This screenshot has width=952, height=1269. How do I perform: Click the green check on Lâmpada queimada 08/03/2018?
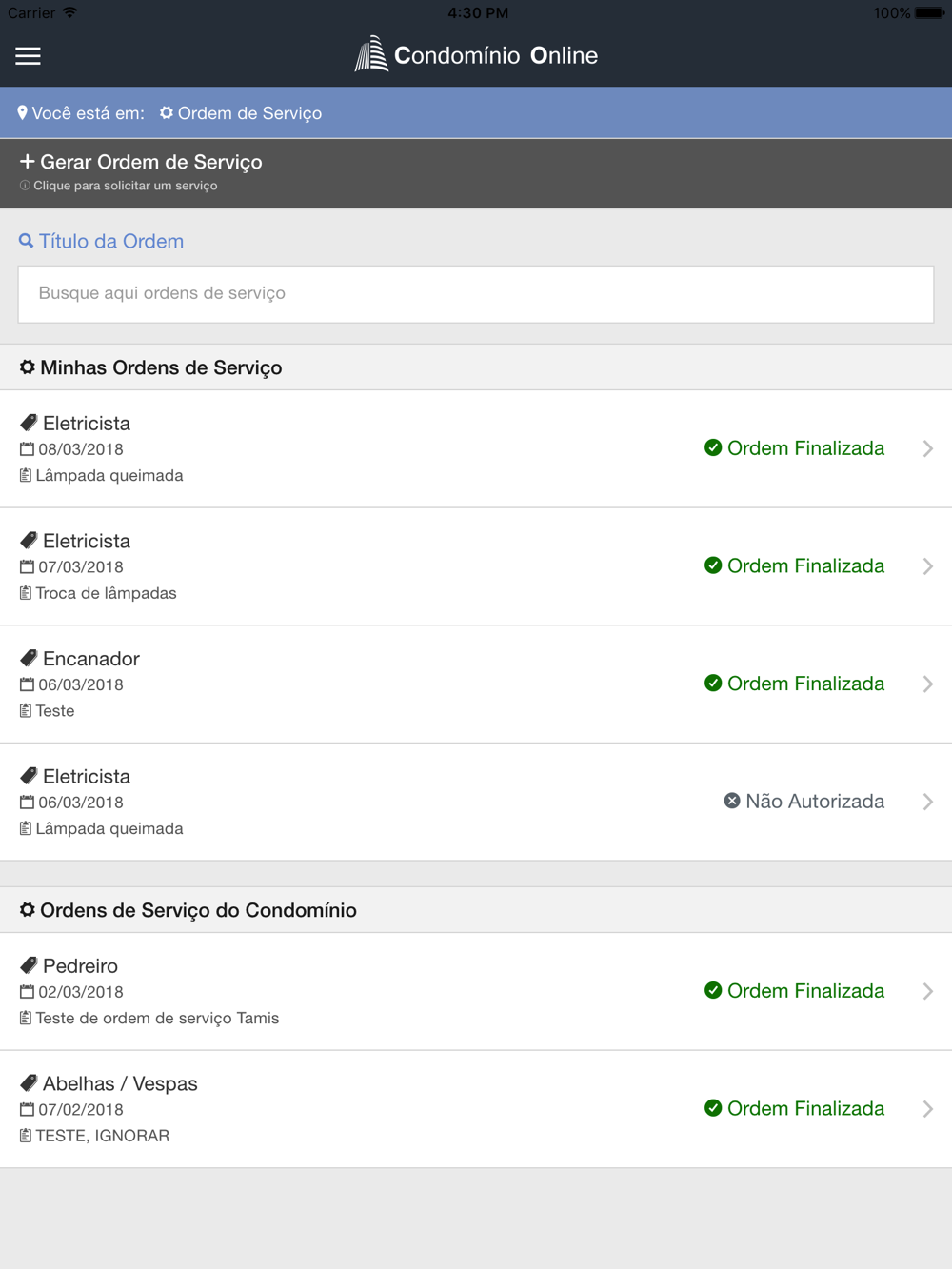click(713, 447)
